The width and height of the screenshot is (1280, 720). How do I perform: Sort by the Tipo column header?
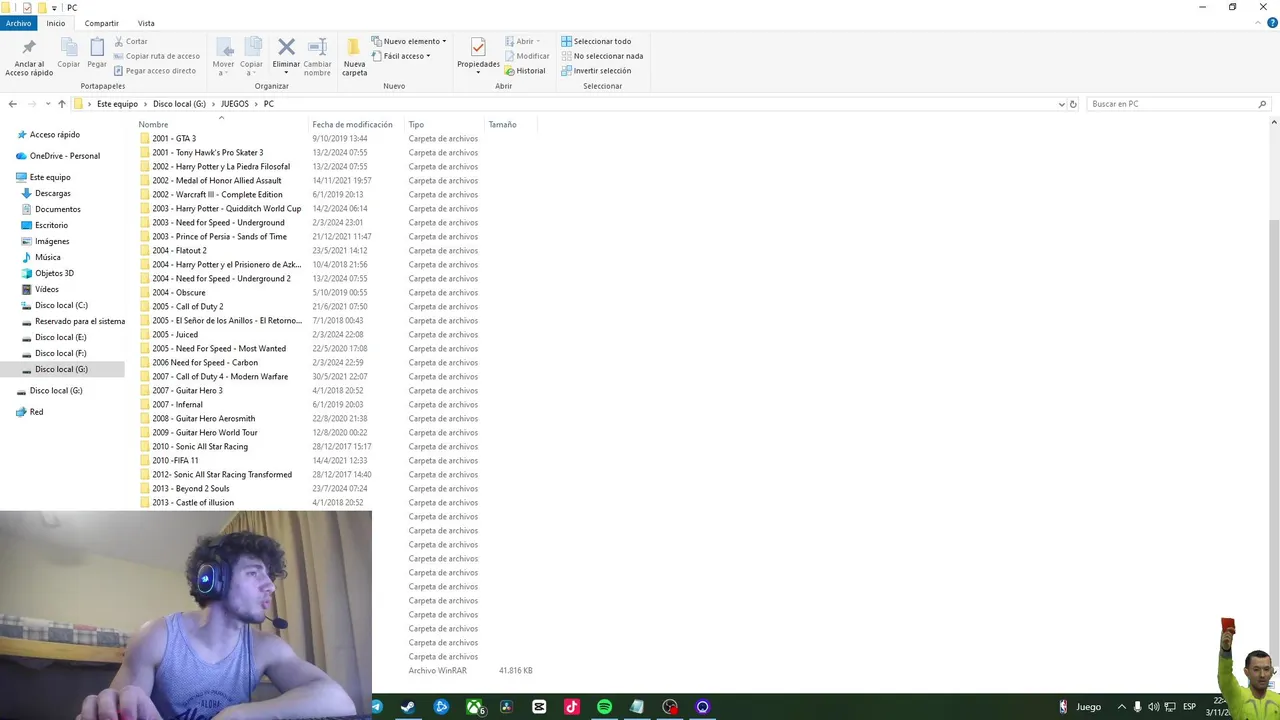point(416,125)
